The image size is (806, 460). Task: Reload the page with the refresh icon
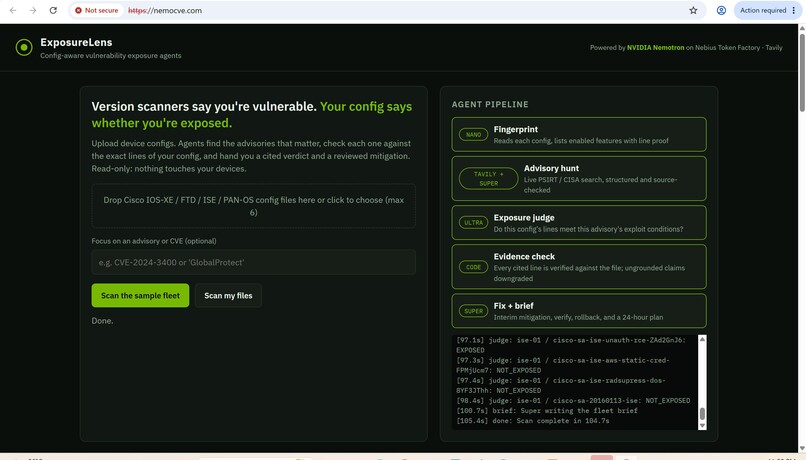tap(53, 10)
